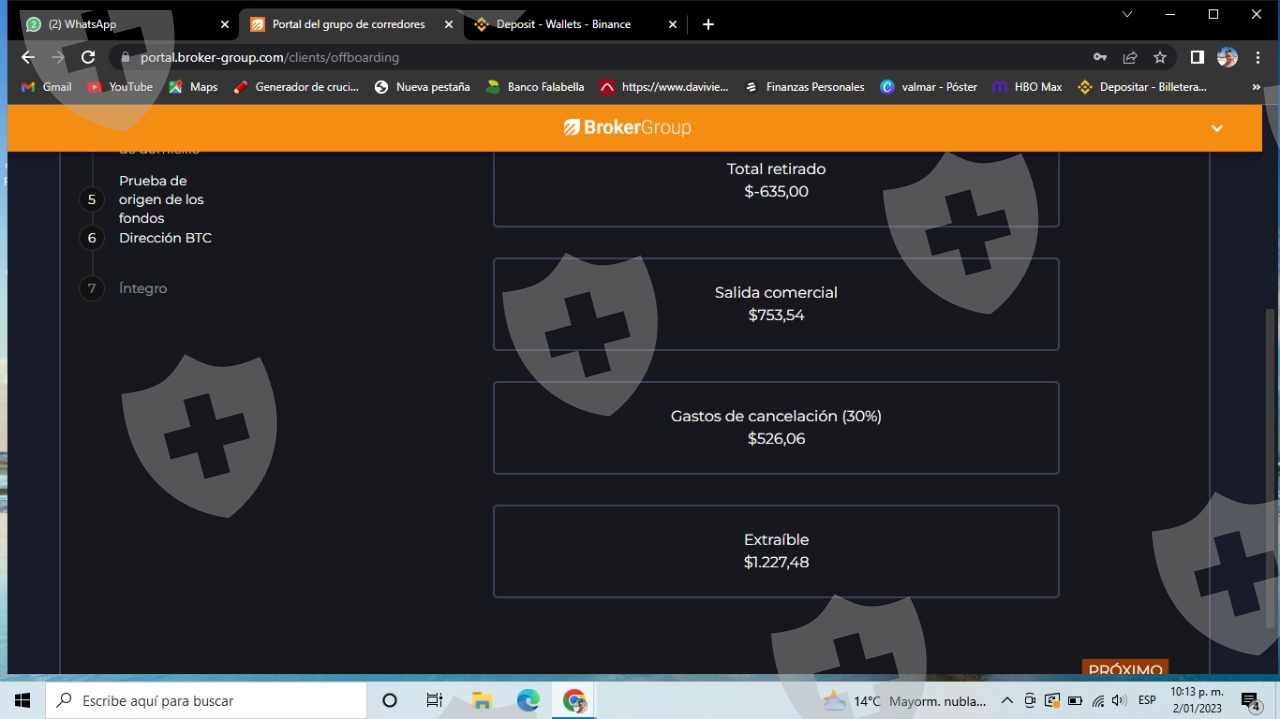Image resolution: width=1280 pixels, height=719 pixels.
Task: Open a new browser tab
Action: (708, 24)
